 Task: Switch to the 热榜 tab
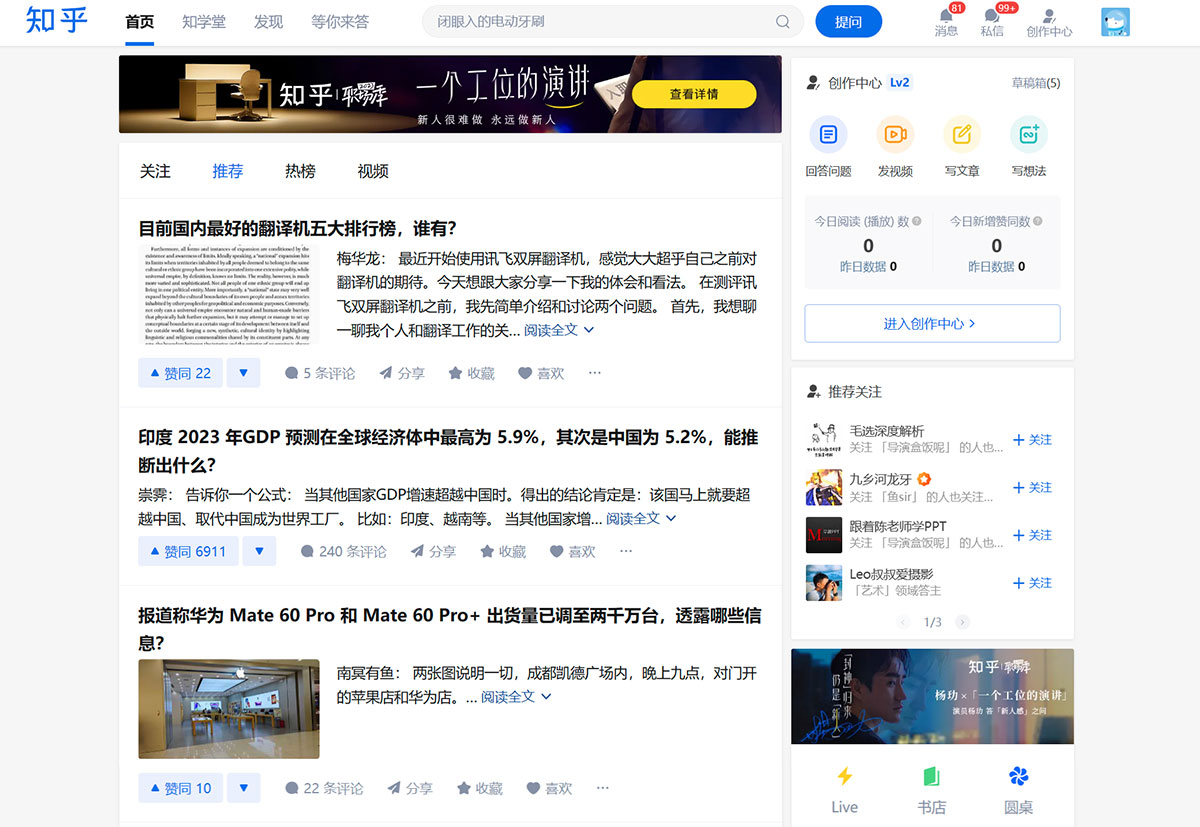[x=299, y=171]
